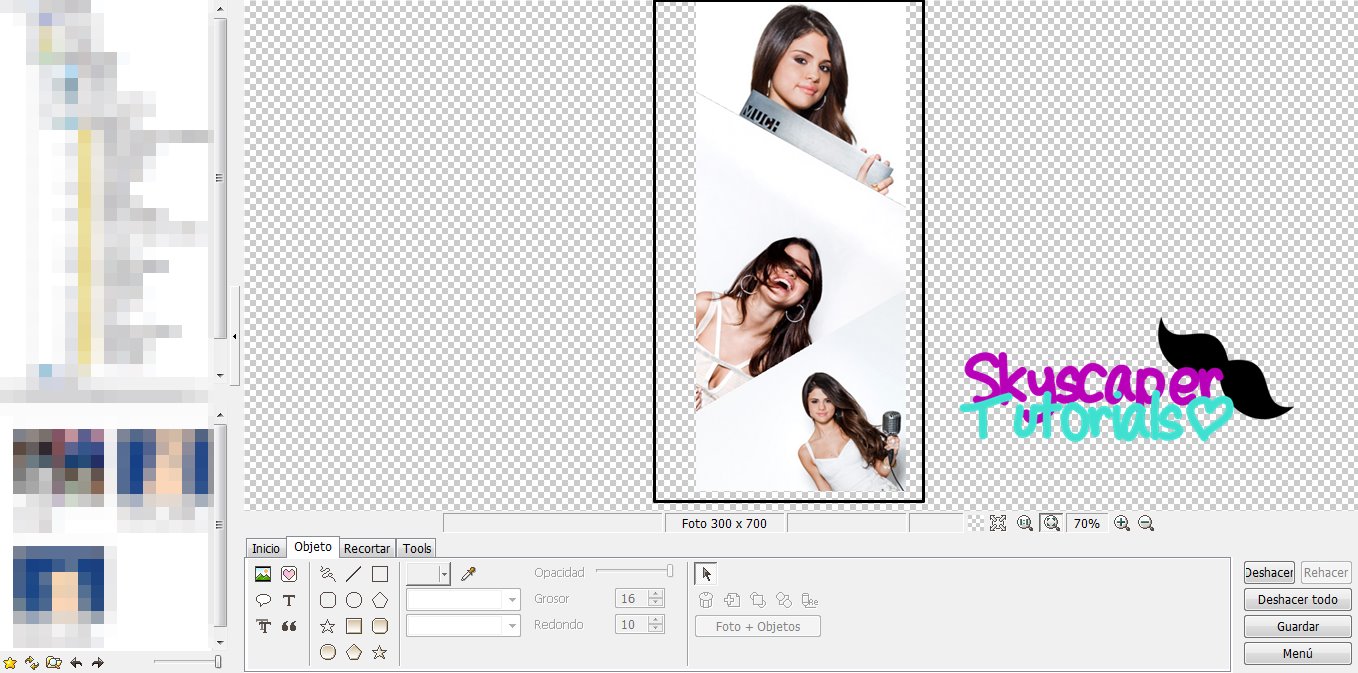Pick the outlined pentagon shape tool
This screenshot has width=1358, height=673.
tap(379, 600)
